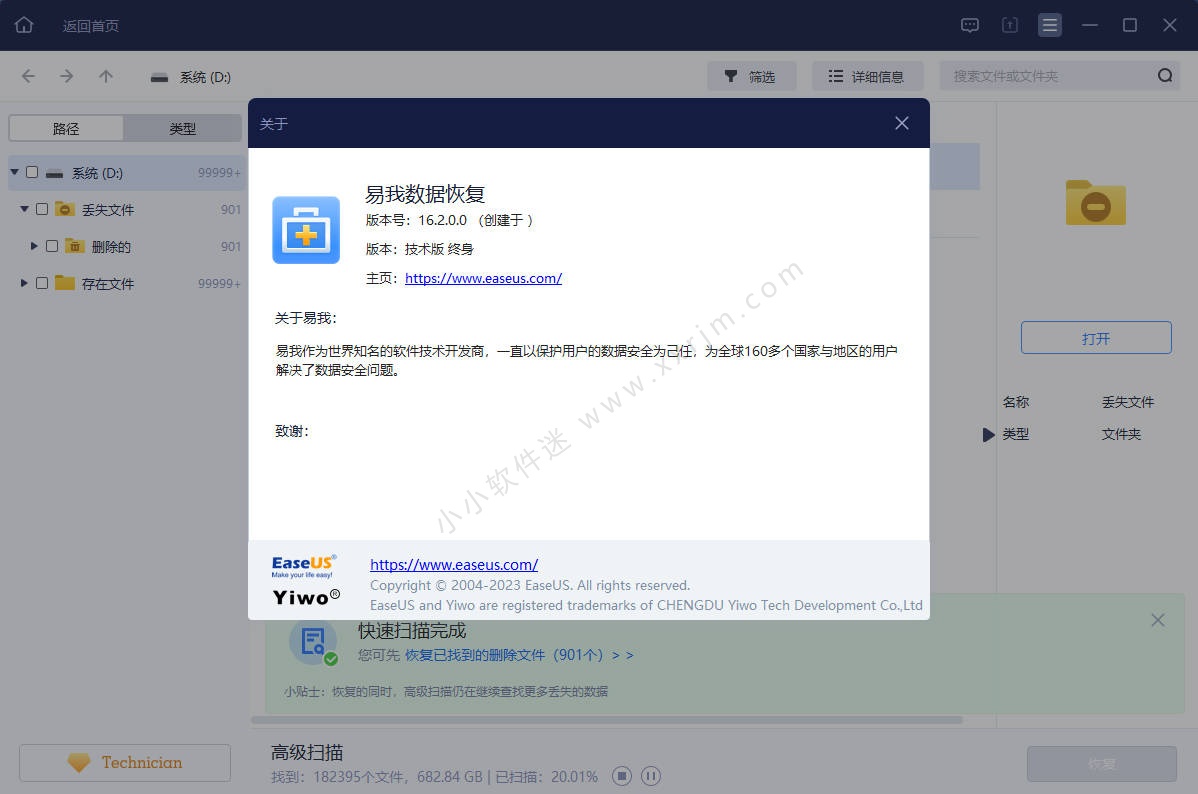Click the home icon in the title bar

[24, 25]
